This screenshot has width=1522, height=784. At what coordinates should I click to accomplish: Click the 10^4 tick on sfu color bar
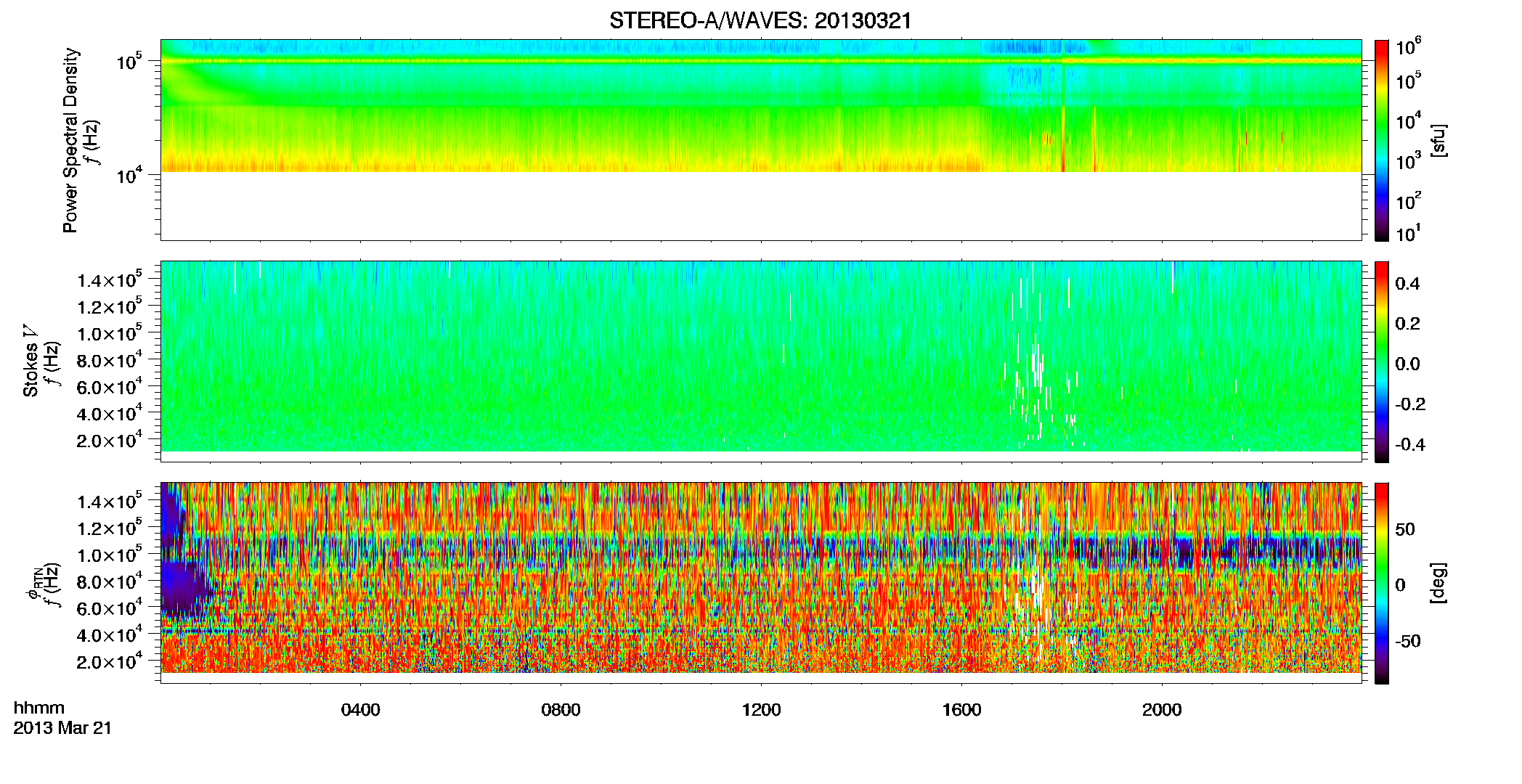[x=1409, y=121]
